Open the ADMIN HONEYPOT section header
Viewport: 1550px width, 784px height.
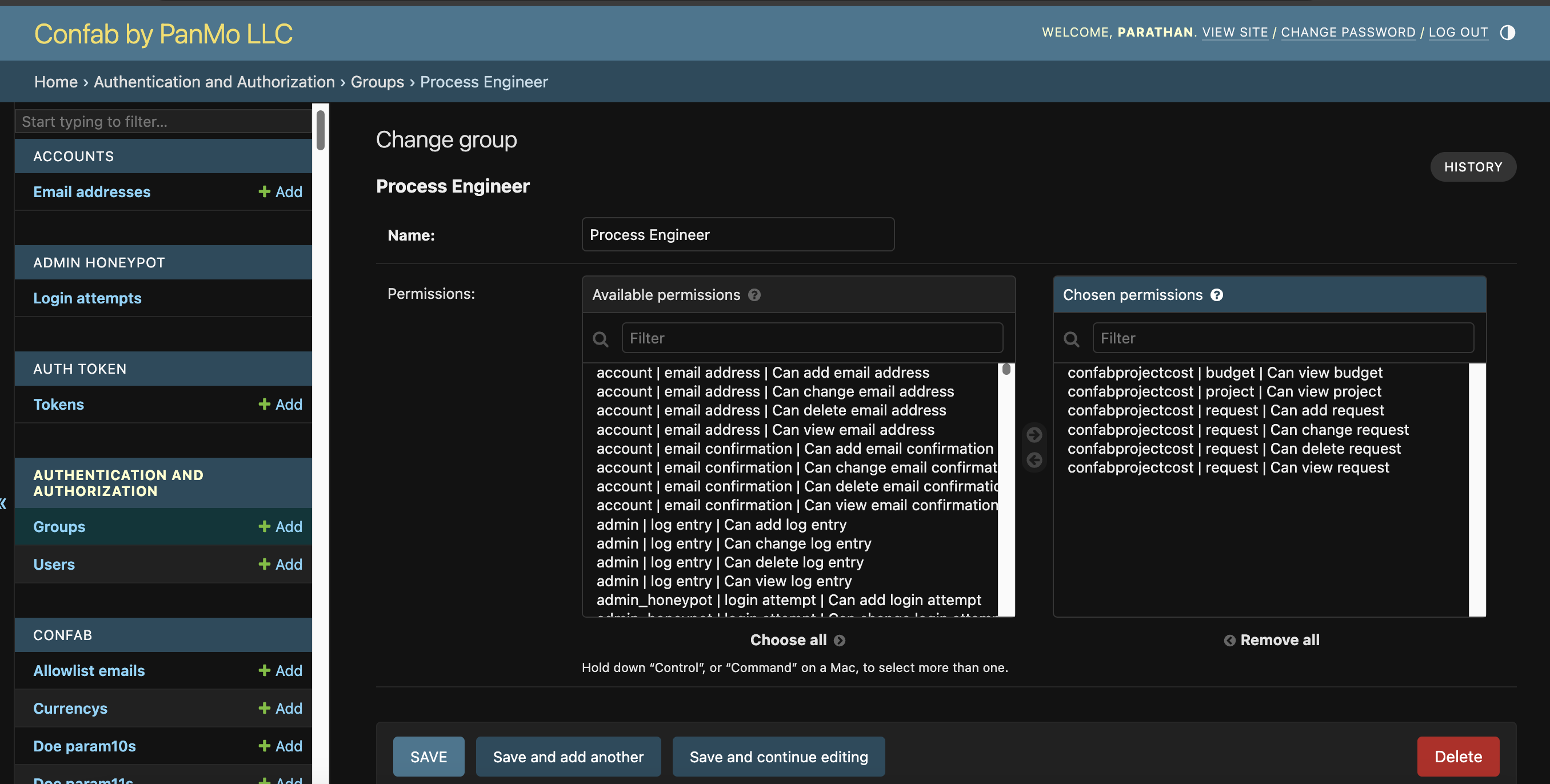[x=99, y=262]
